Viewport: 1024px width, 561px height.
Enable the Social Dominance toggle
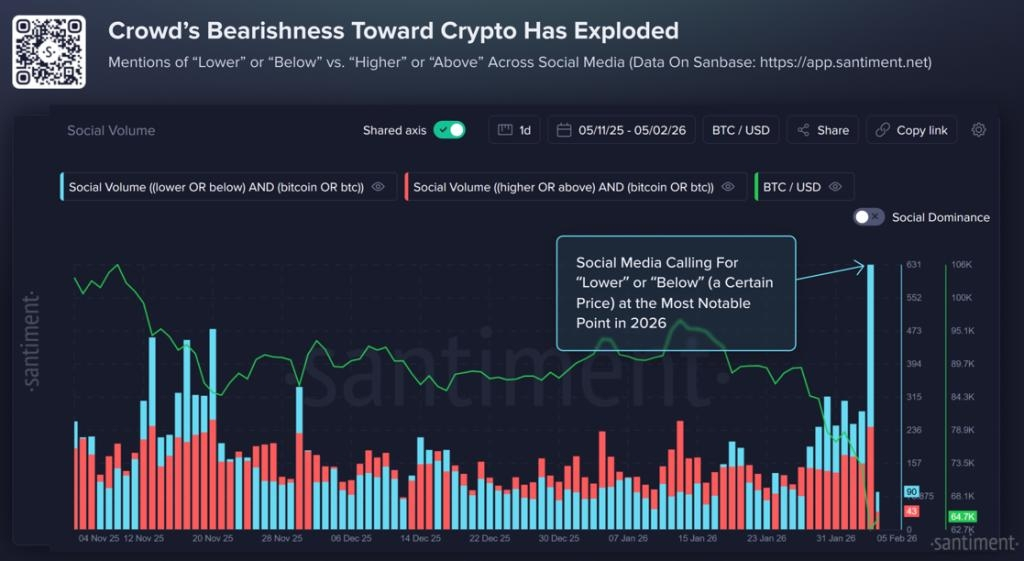click(x=869, y=217)
